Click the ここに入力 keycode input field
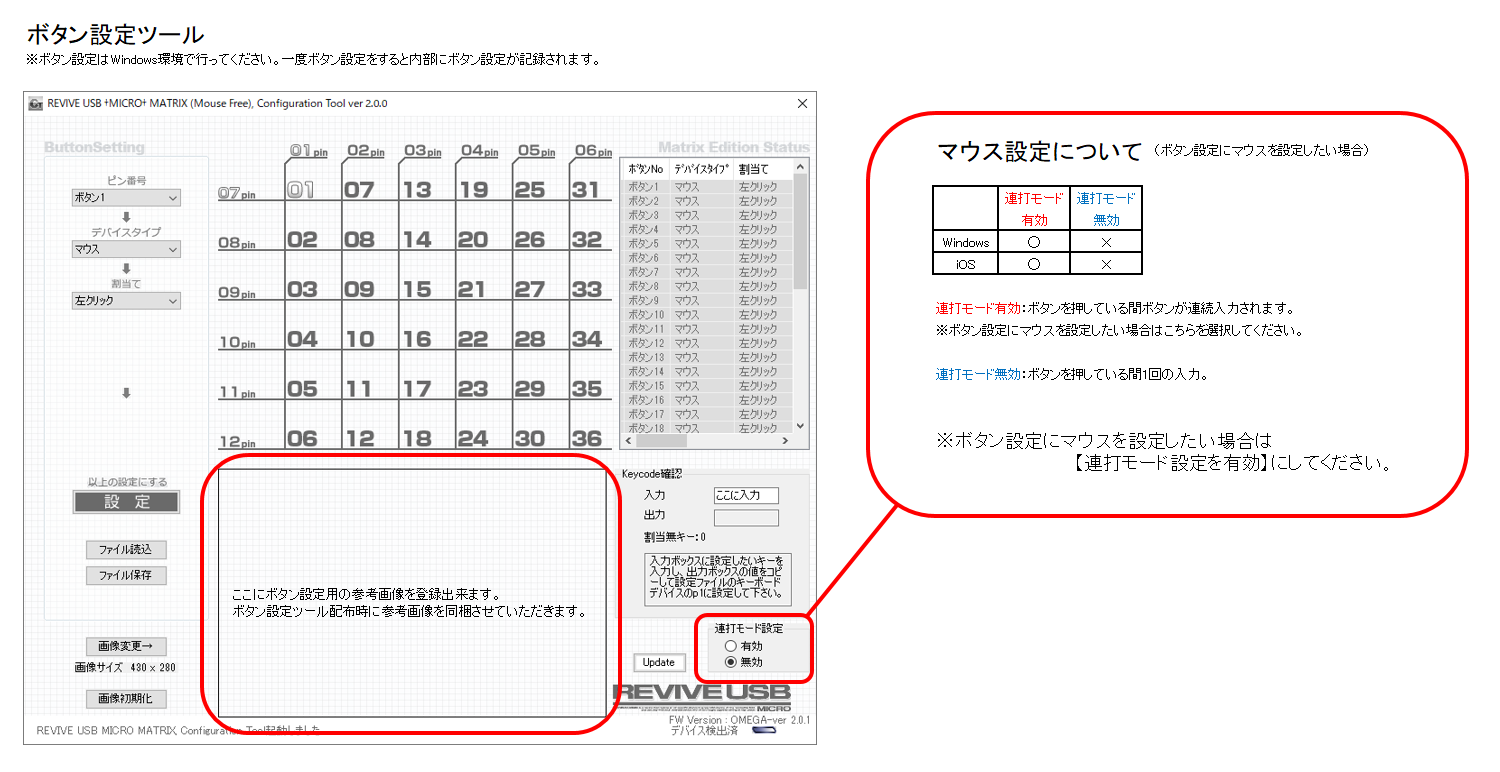This screenshot has width=1500, height=772. (x=745, y=495)
